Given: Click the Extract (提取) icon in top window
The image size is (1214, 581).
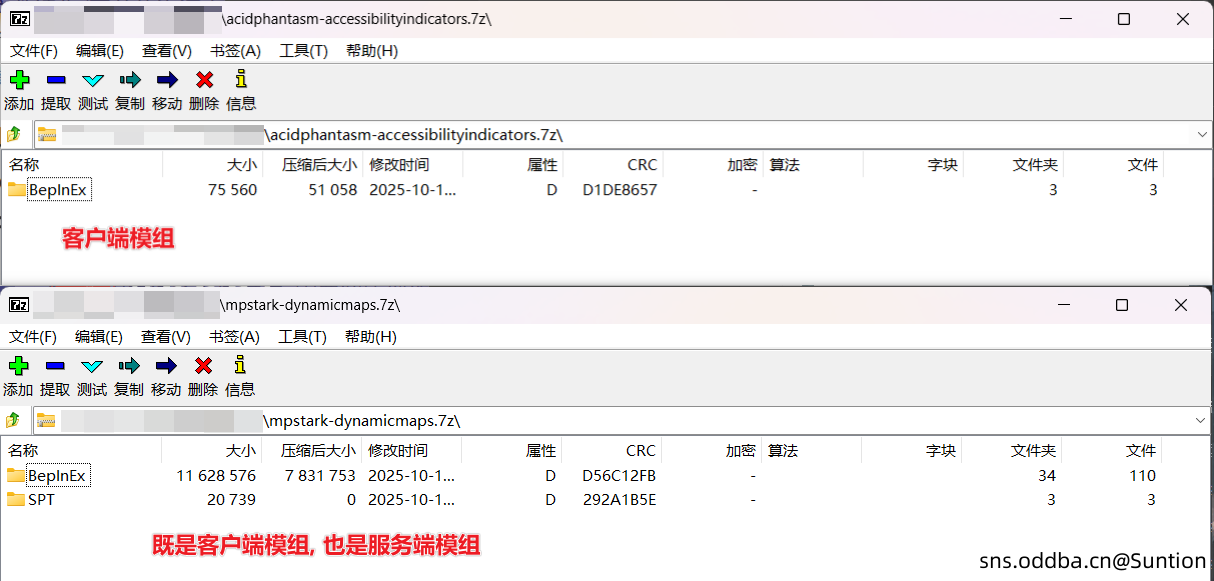Looking at the screenshot, I should click(56, 80).
